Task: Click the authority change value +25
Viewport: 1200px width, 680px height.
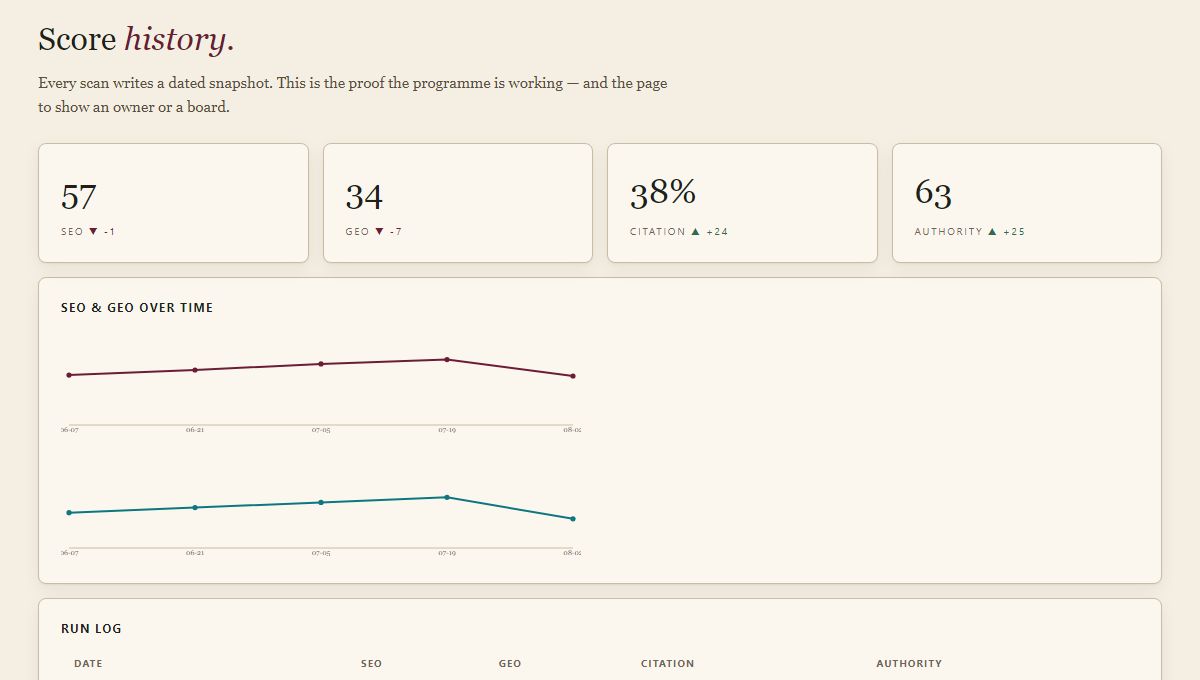Action: pyautogui.click(x=1014, y=232)
